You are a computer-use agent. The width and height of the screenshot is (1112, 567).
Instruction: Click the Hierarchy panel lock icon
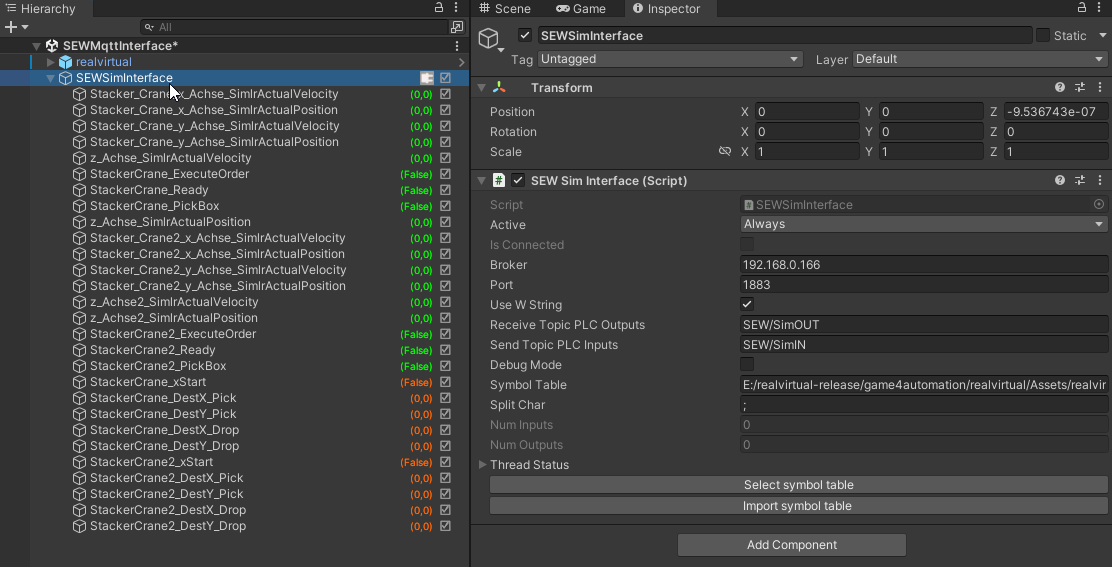pos(439,8)
